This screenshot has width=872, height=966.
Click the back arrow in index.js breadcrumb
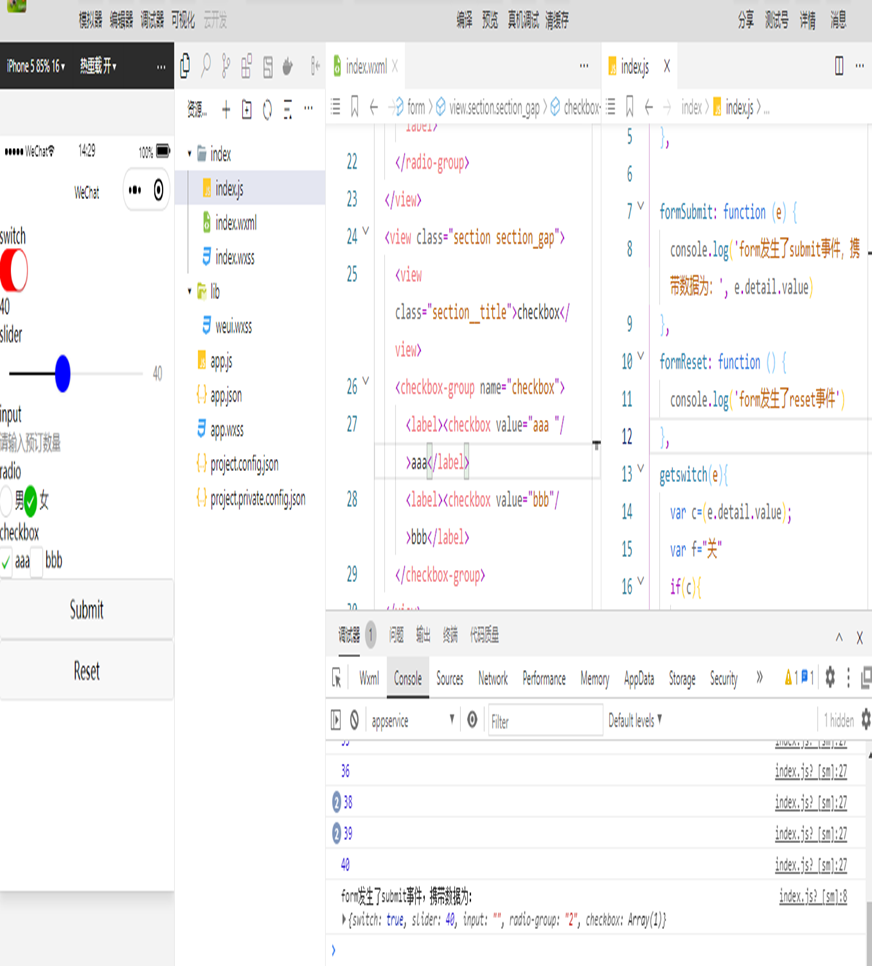648,107
